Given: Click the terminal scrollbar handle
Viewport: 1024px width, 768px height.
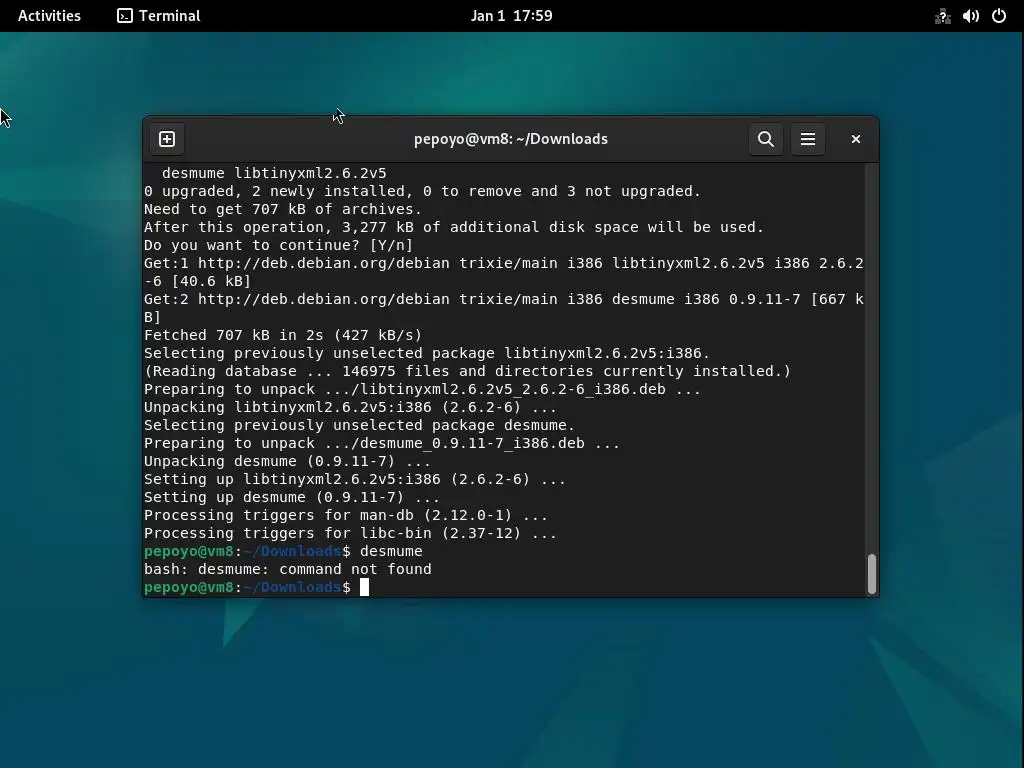Looking at the screenshot, I should [871, 574].
